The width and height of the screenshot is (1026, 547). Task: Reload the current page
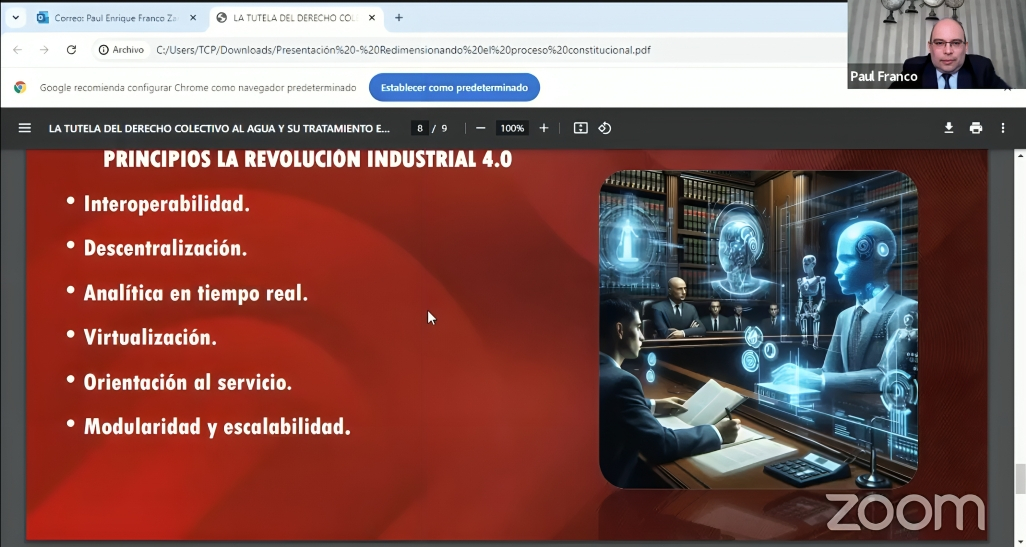click(71, 50)
